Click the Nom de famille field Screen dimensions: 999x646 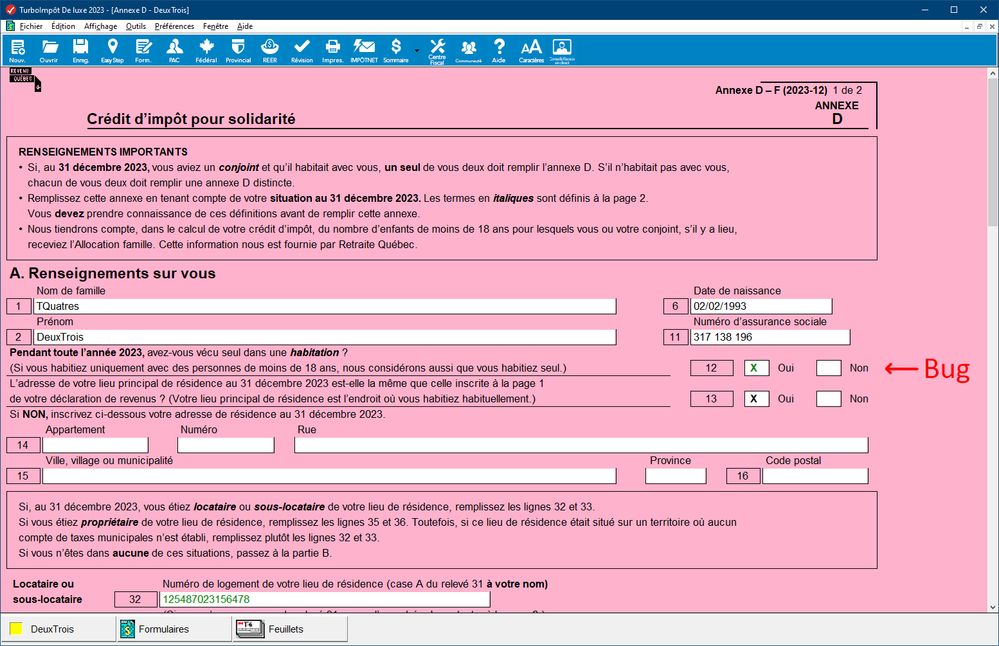(325, 306)
